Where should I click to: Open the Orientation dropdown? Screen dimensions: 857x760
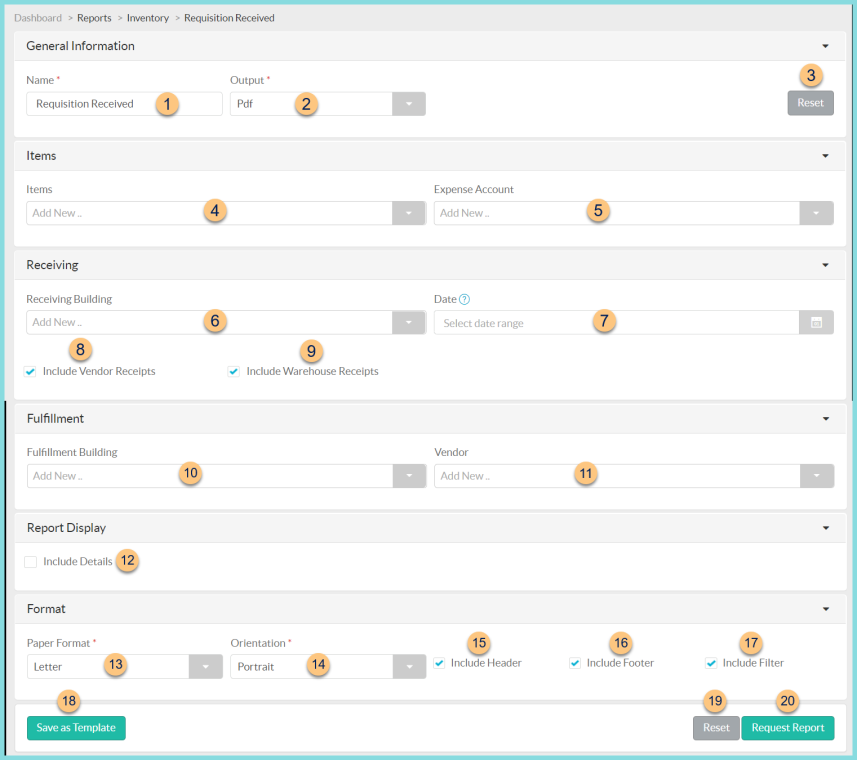coord(409,666)
